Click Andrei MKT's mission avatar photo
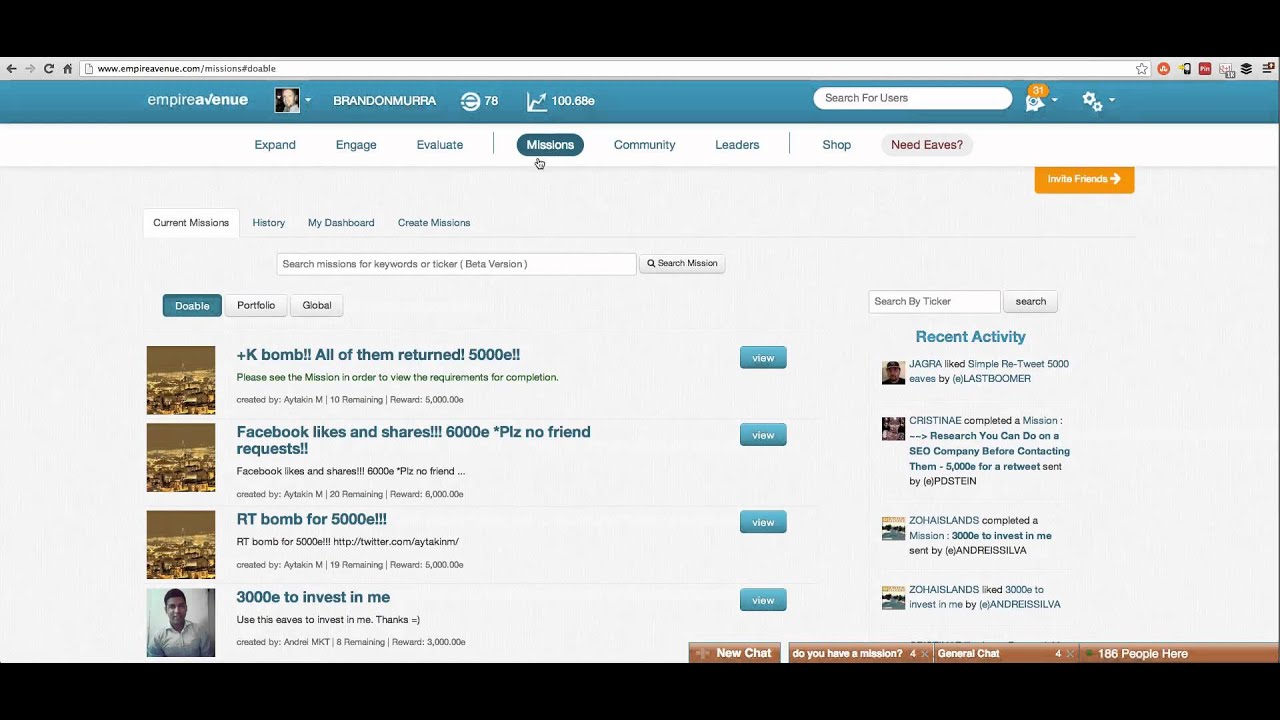Screen dimensions: 1280x720 (x=181, y=622)
